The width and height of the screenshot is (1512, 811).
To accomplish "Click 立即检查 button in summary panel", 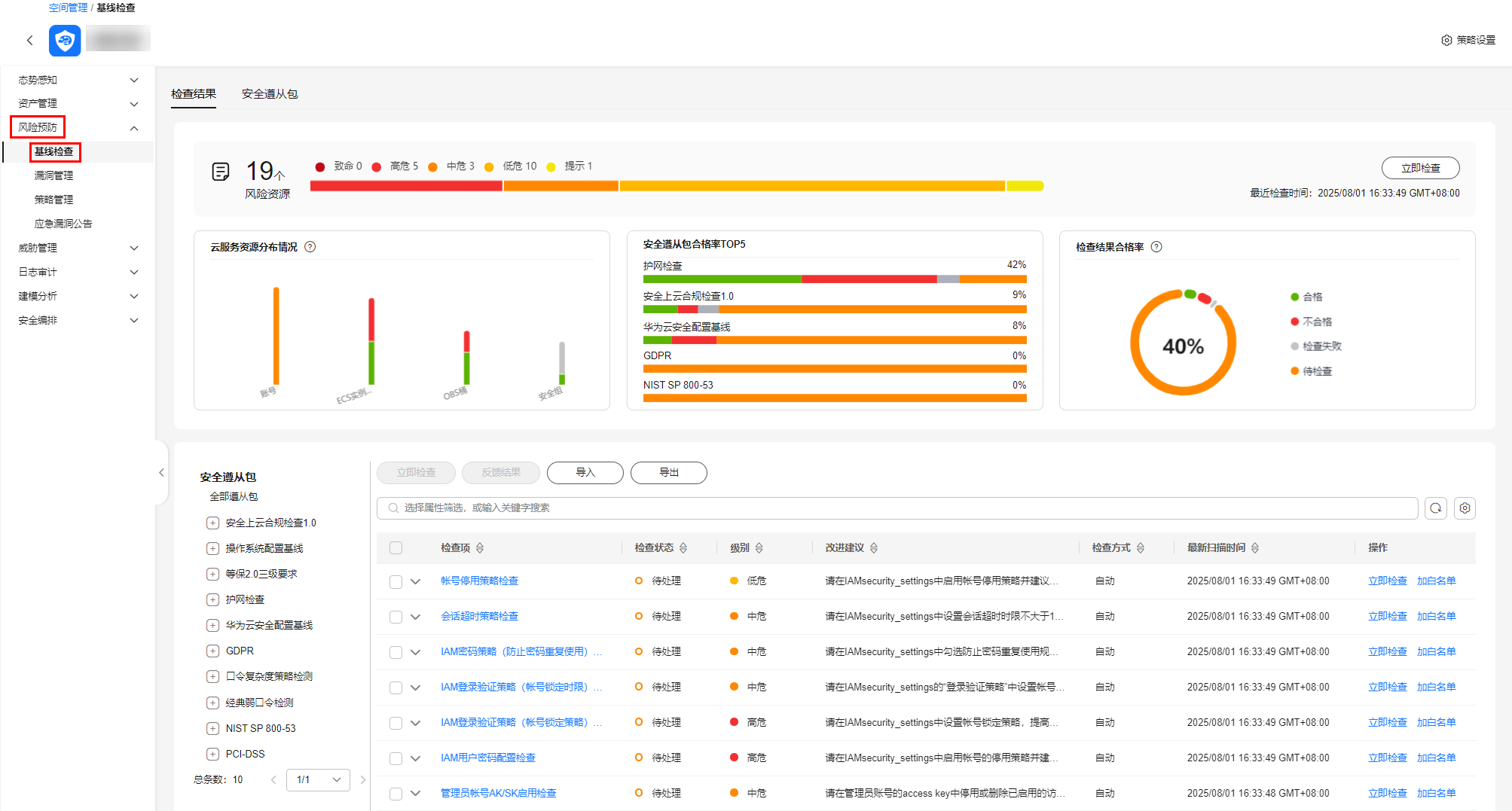I will 1420,168.
